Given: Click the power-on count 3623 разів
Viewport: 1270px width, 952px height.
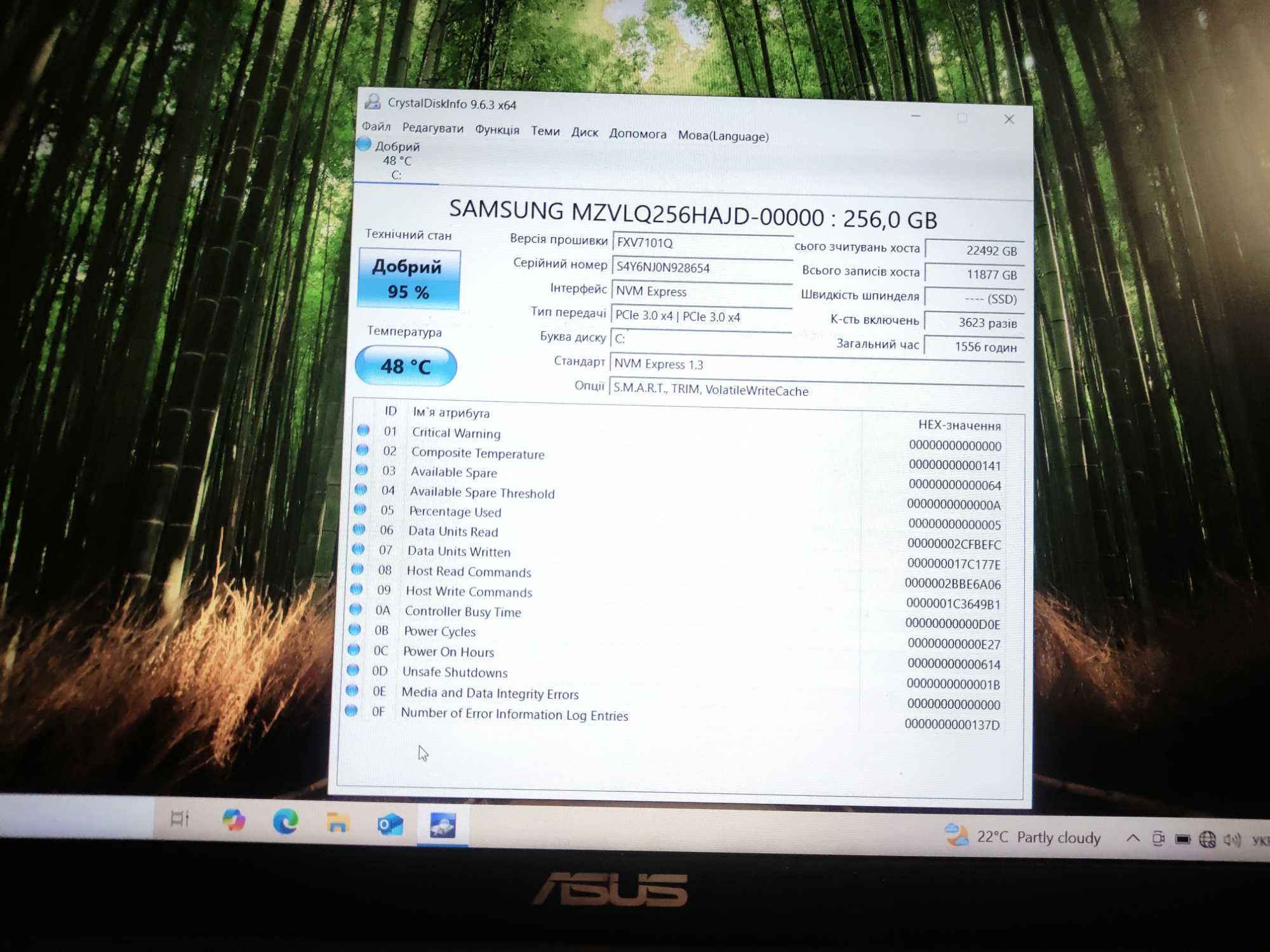Looking at the screenshot, I should click(x=973, y=323).
